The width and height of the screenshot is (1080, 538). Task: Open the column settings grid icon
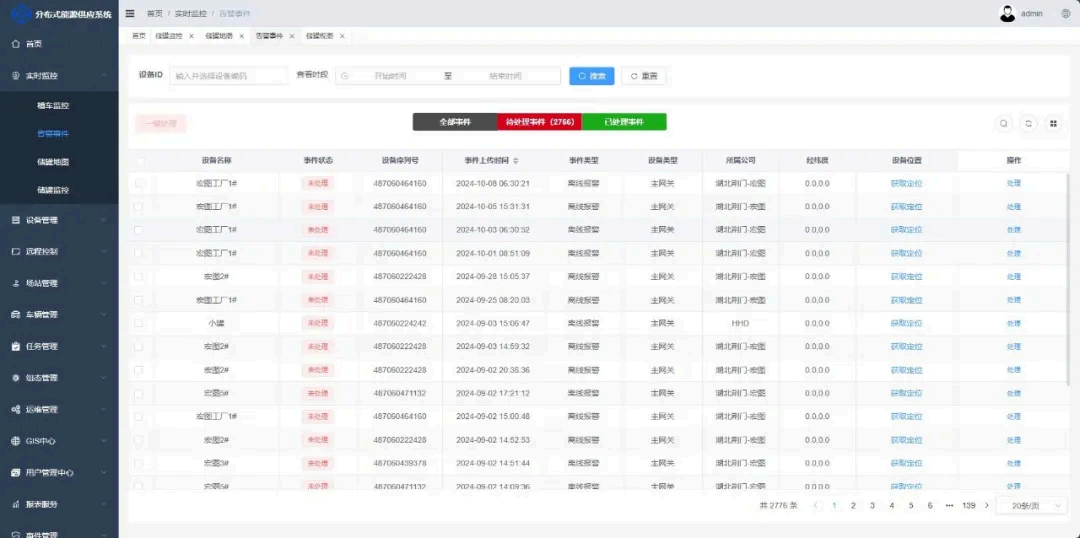(x=1053, y=123)
